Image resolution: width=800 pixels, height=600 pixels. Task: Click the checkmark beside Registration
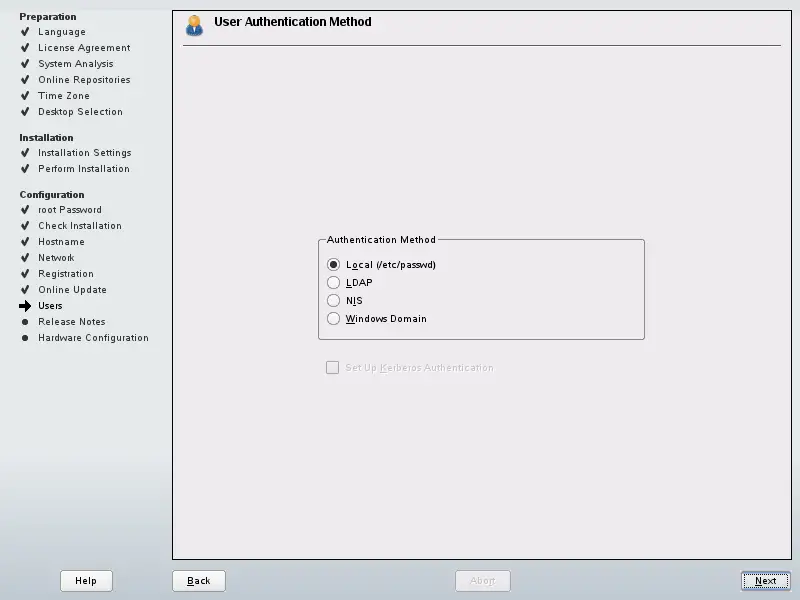tap(25, 273)
